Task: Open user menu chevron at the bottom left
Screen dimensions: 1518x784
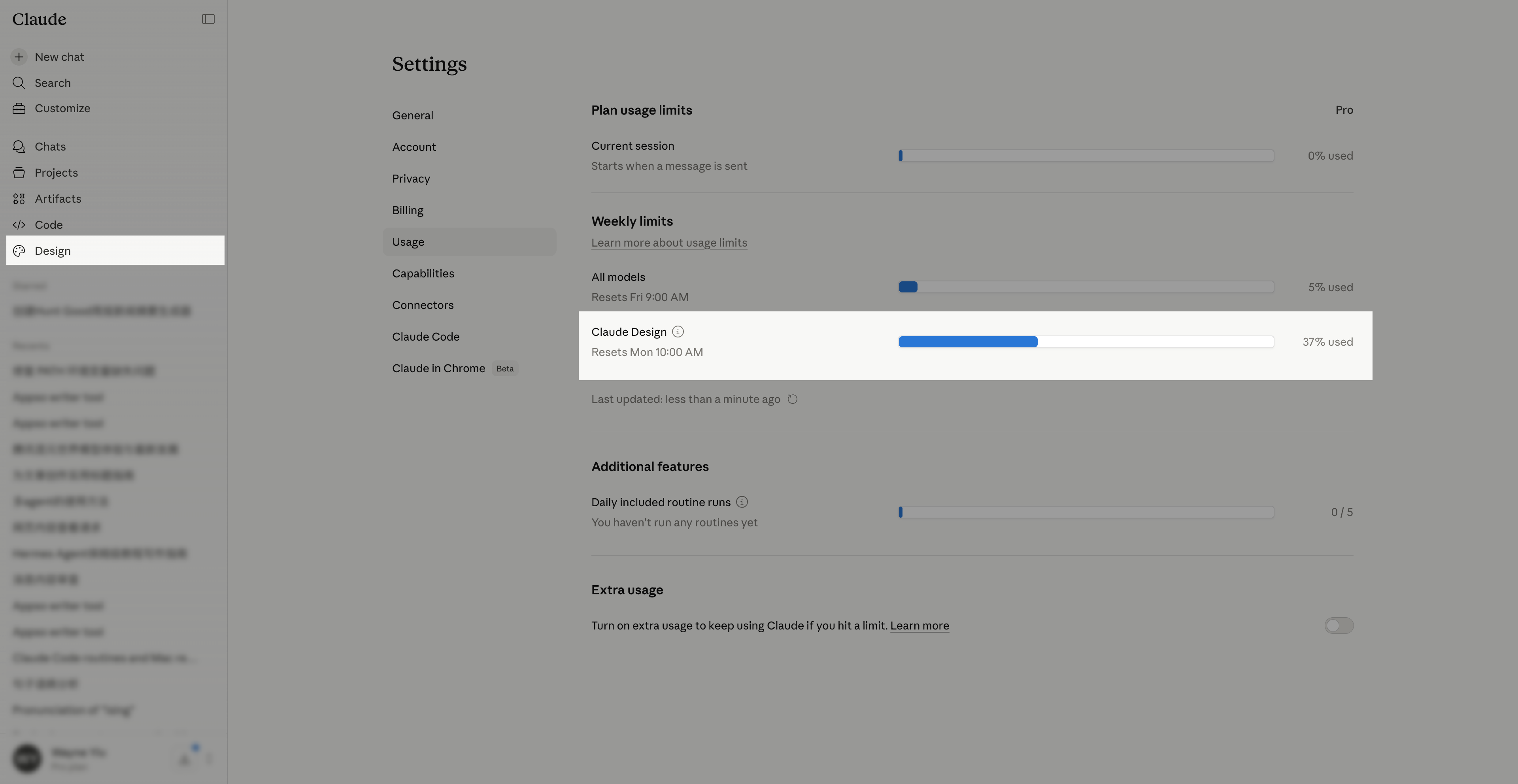Action: point(209,759)
